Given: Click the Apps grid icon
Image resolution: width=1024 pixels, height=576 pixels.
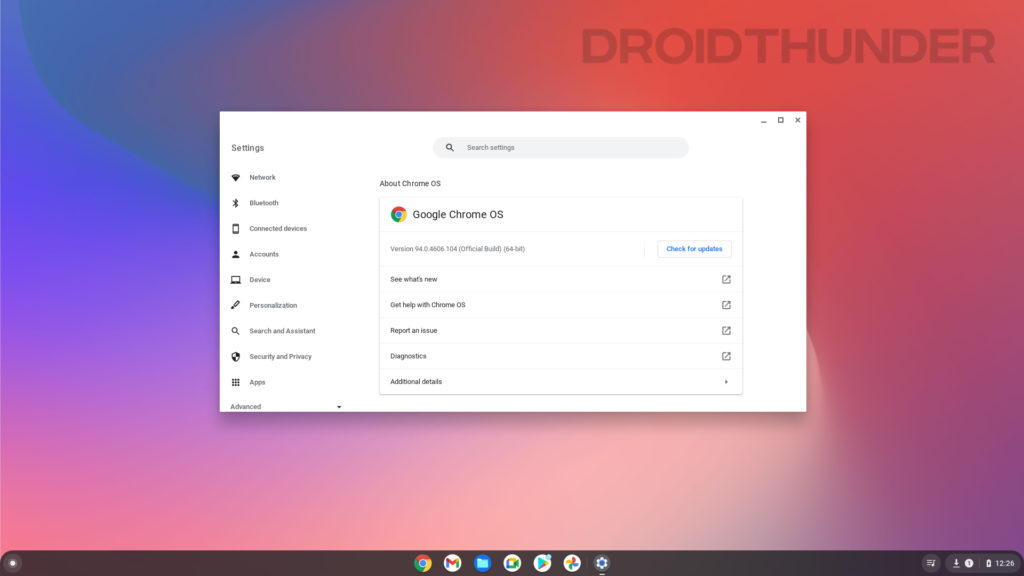Looking at the screenshot, I should click(236, 382).
